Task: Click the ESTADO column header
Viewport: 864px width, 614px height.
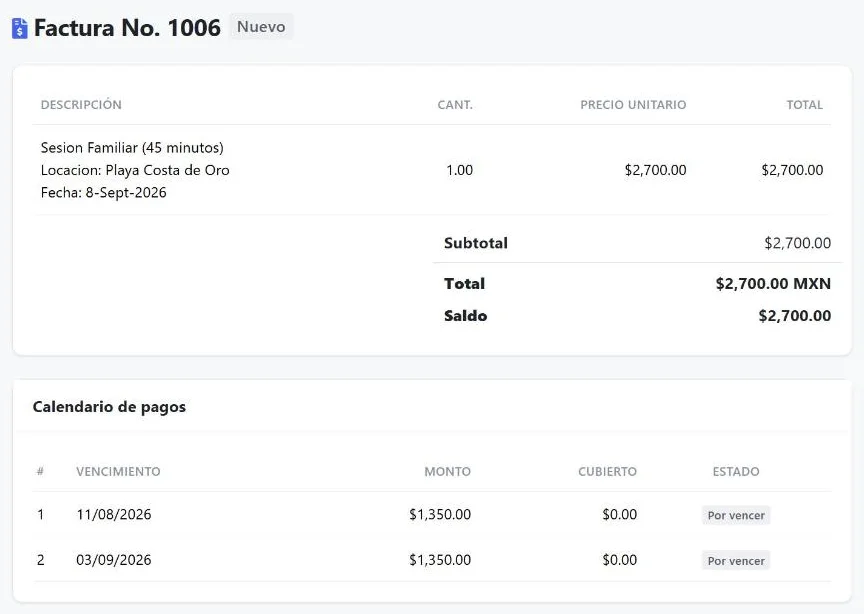Action: (x=736, y=471)
